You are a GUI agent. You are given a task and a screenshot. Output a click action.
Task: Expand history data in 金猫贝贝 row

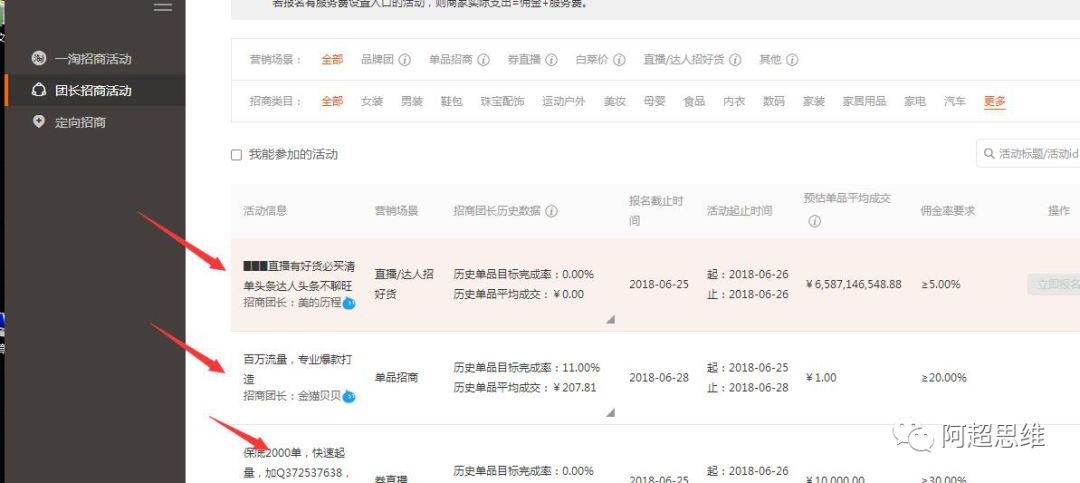[x=610, y=412]
